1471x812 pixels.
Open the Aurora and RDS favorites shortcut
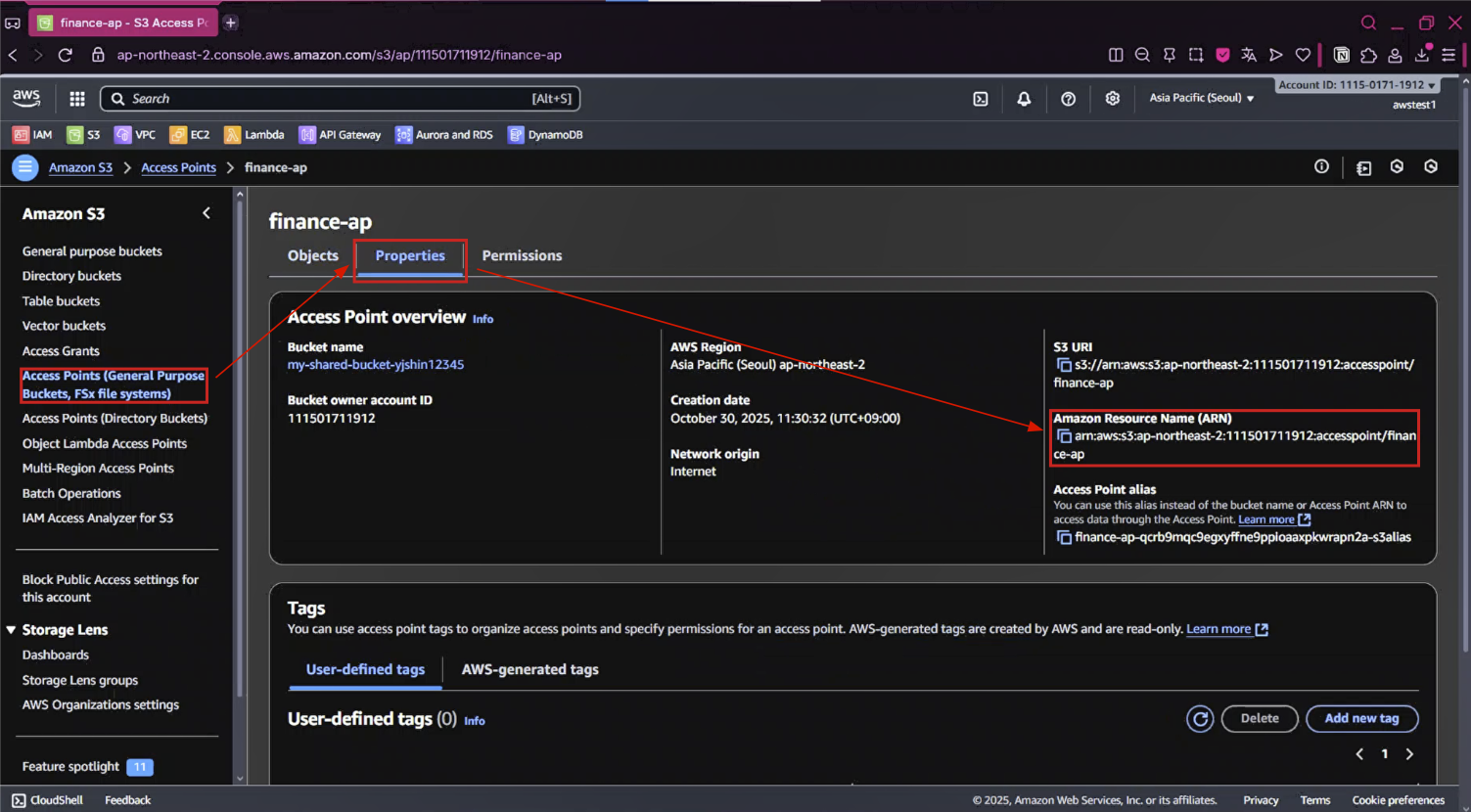pyautogui.click(x=444, y=135)
